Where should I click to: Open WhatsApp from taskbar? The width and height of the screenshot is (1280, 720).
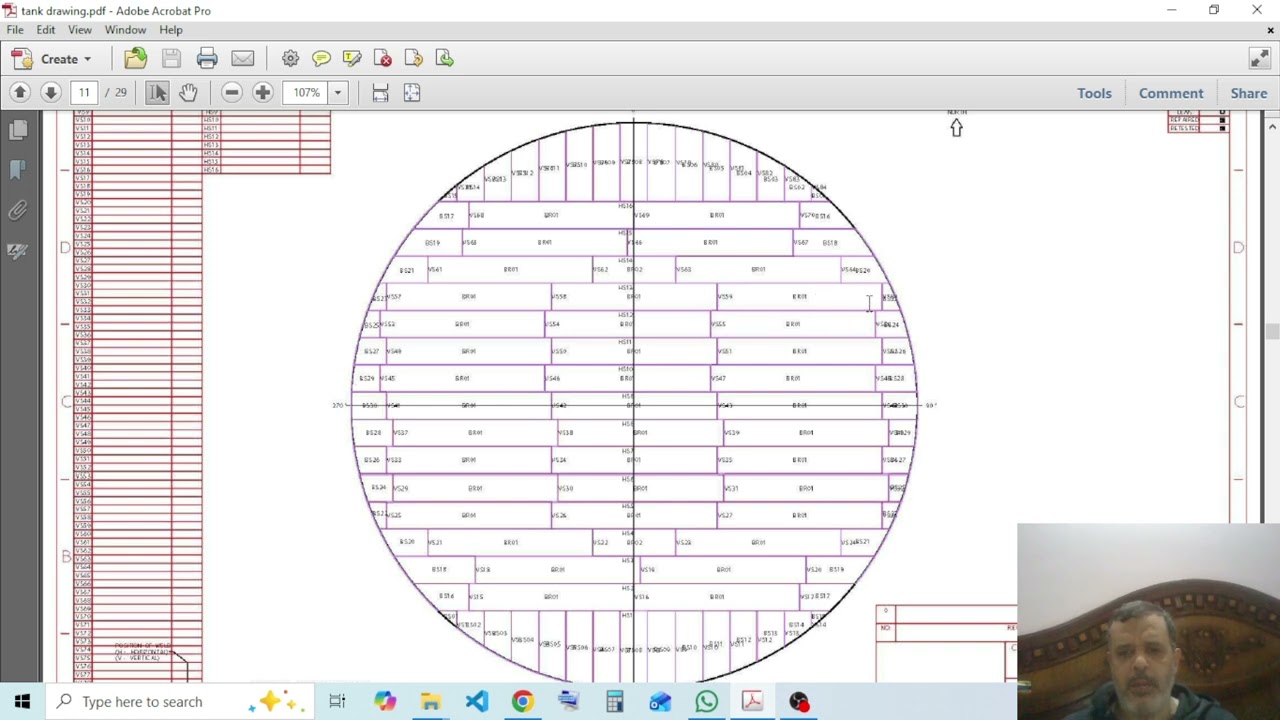[x=707, y=701]
